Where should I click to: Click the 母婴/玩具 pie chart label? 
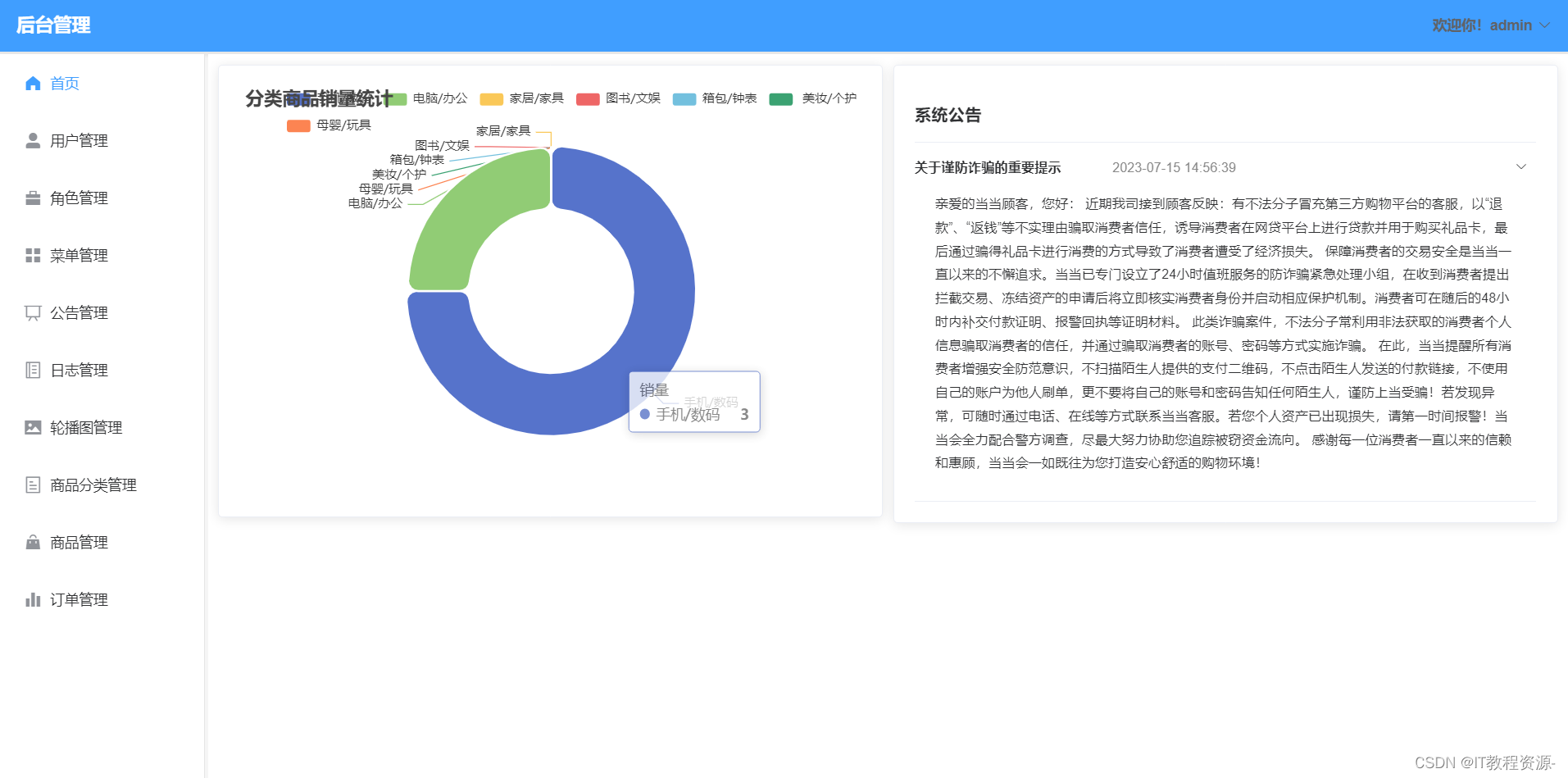386,189
